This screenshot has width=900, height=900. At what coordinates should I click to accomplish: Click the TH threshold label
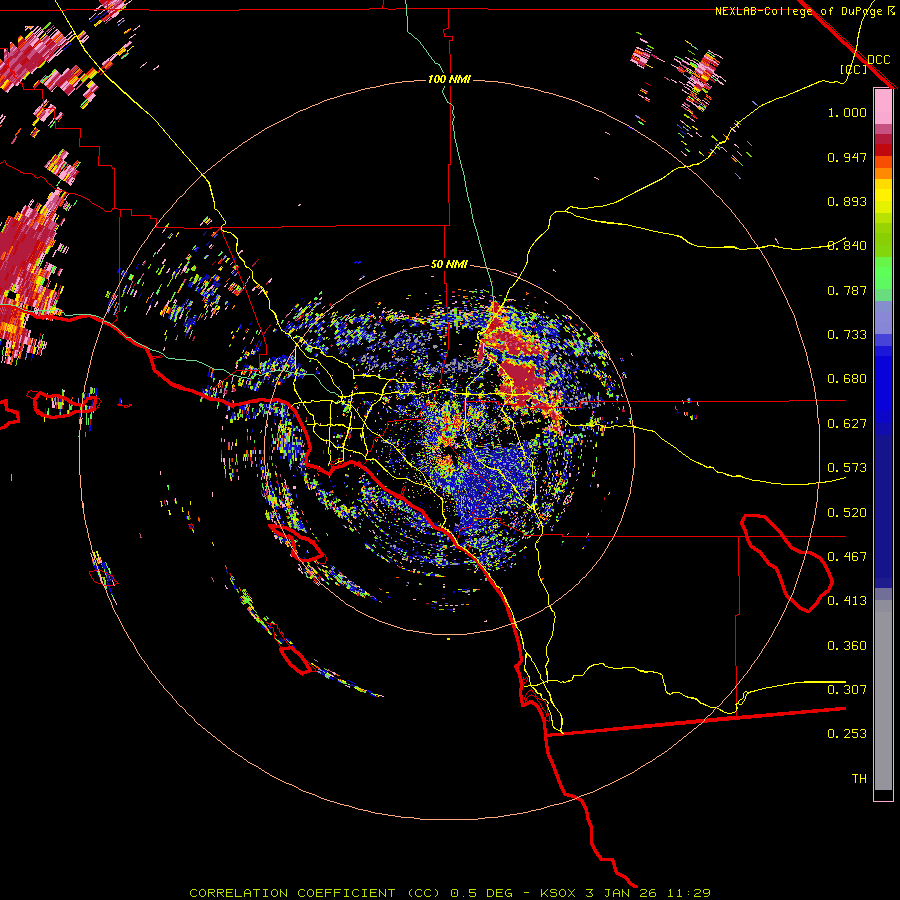point(859,779)
